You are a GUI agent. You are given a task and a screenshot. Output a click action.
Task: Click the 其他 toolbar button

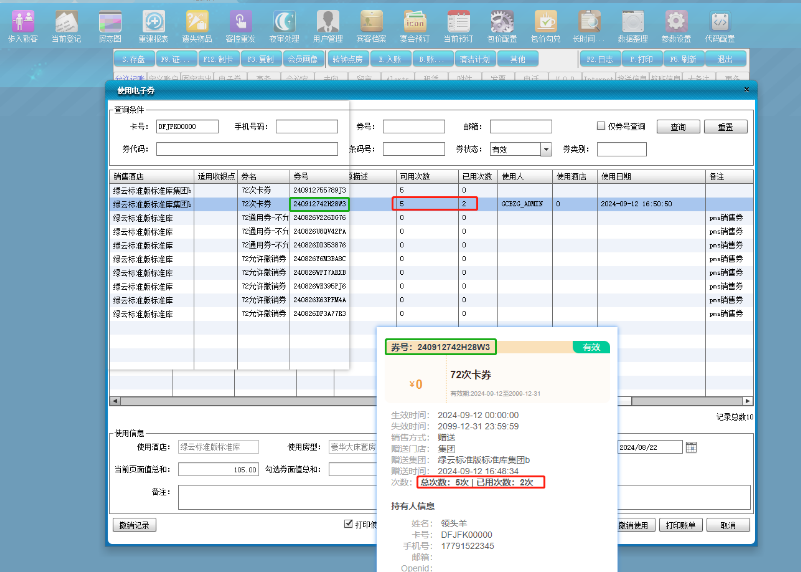tap(517, 59)
